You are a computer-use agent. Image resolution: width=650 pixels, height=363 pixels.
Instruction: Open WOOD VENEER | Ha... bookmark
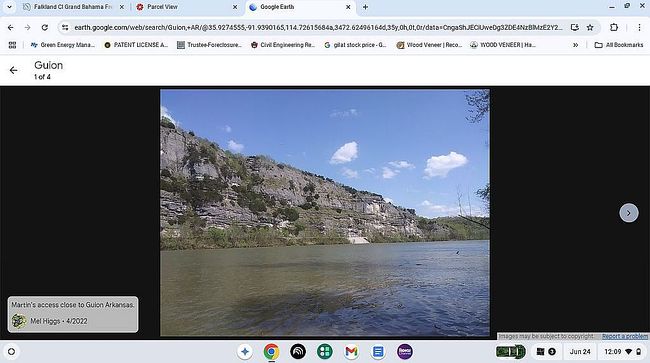(502, 45)
